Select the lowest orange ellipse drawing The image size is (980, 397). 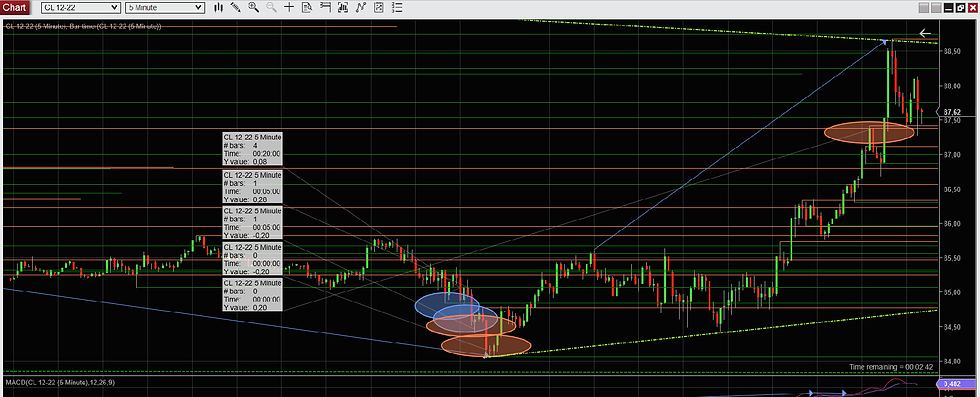[486, 345]
